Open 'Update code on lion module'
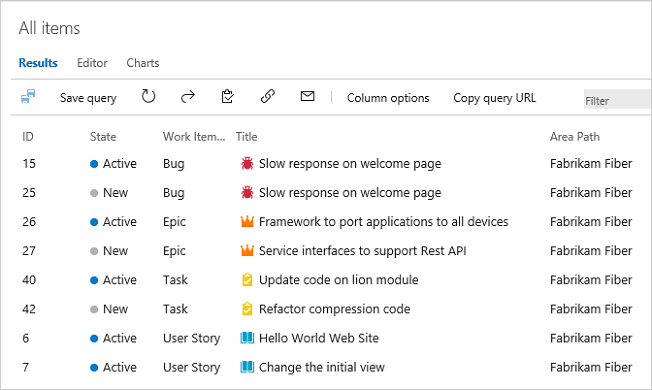This screenshot has height=390, width=652. (338, 280)
